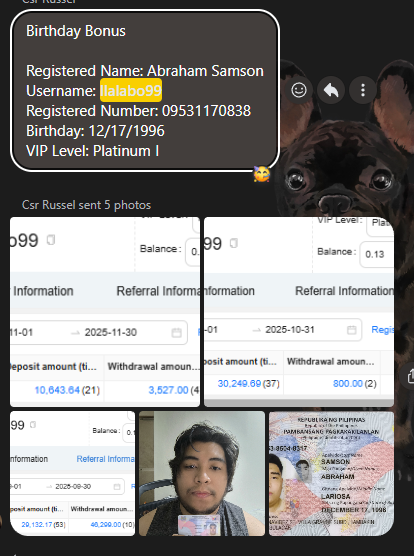Click the 'VIP Level: Platinum I' line
This screenshot has width=414, height=556.
click(93, 151)
